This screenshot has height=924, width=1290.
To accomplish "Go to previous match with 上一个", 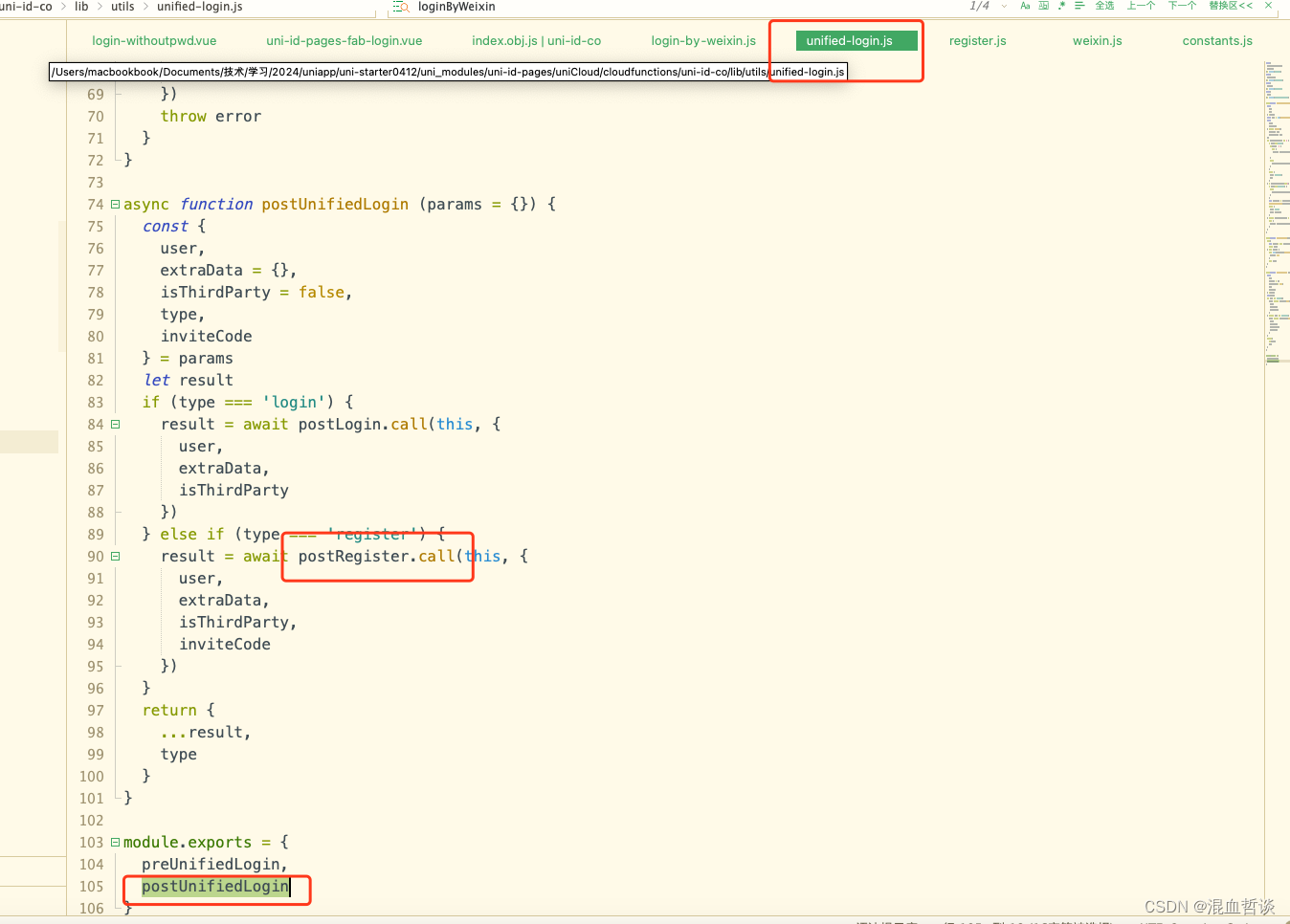I will (x=1141, y=6).
